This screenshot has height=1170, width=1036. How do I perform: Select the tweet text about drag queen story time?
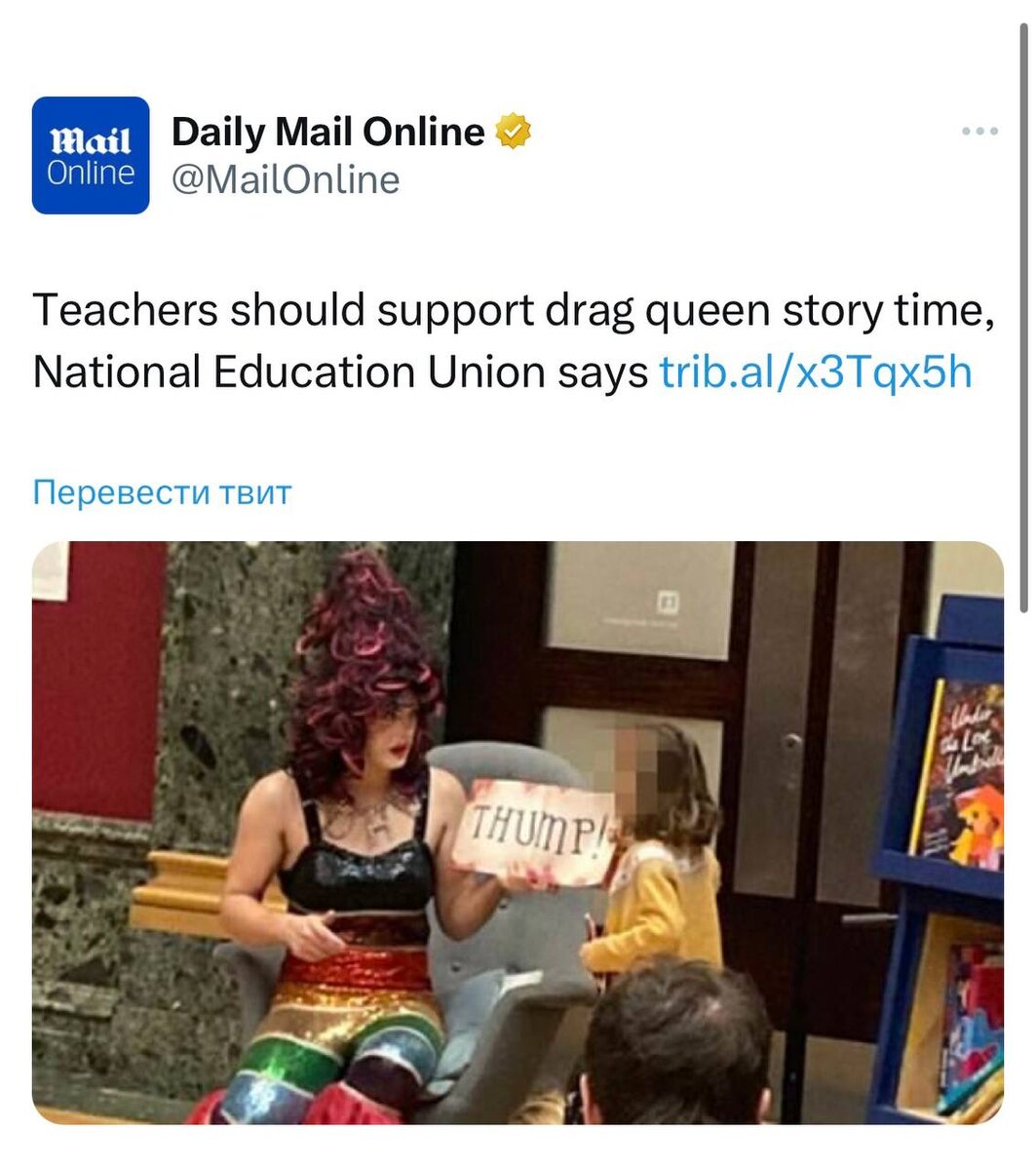pos(514,341)
